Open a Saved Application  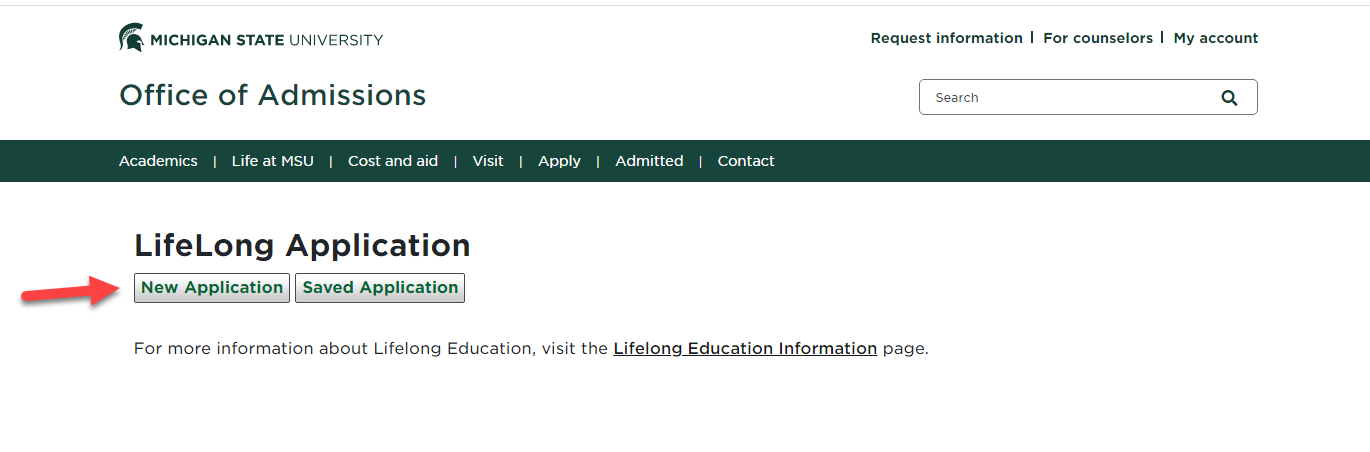tap(380, 288)
